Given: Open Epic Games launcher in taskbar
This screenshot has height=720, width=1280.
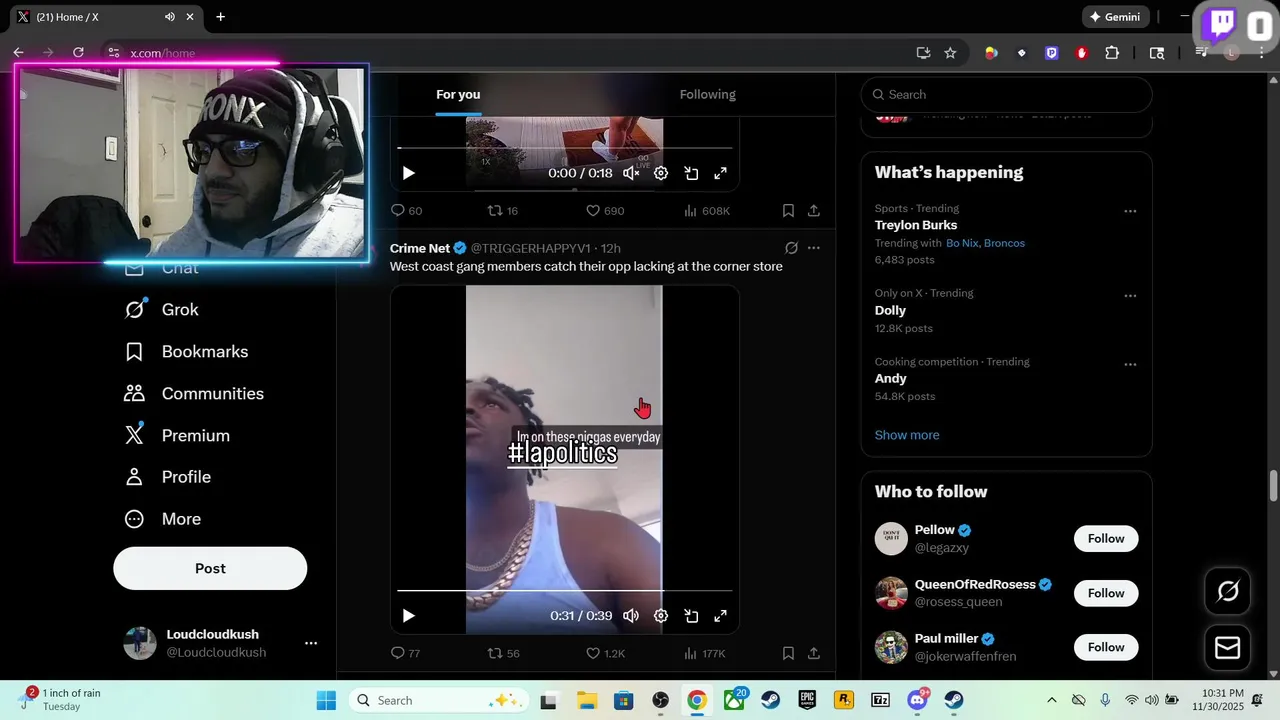Looking at the screenshot, I should pos(807,700).
